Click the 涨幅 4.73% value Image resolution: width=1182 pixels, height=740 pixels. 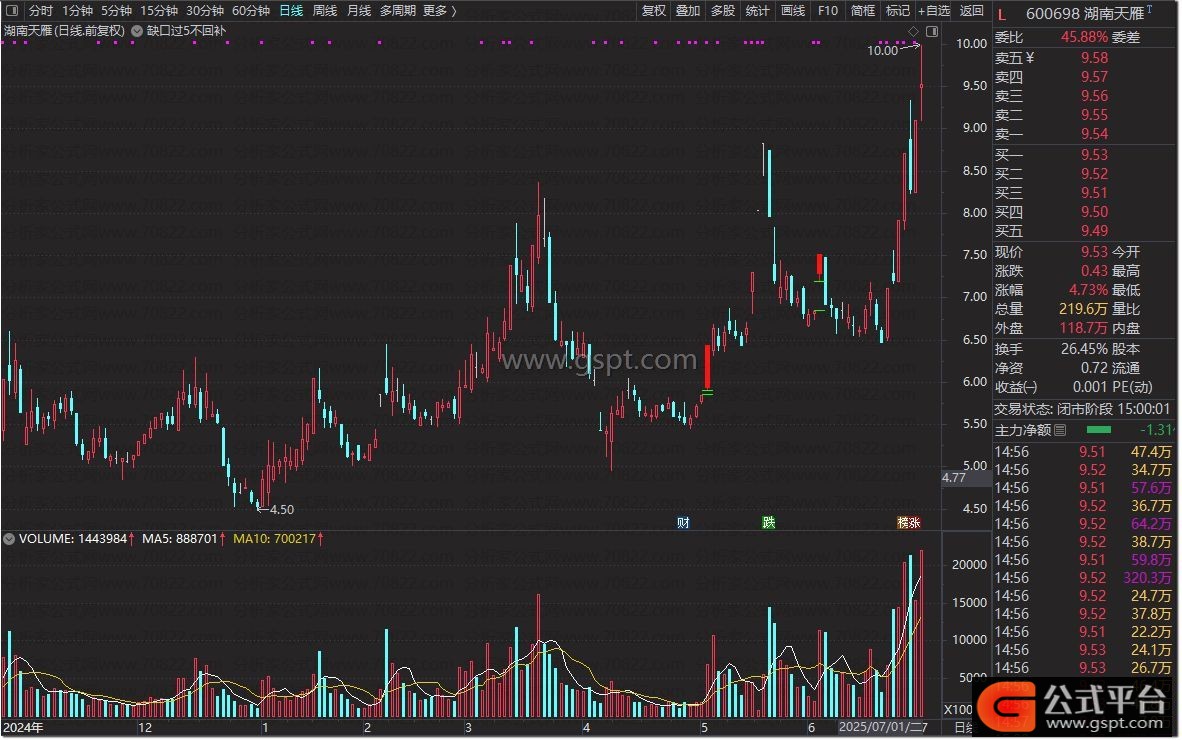(x=1089, y=290)
